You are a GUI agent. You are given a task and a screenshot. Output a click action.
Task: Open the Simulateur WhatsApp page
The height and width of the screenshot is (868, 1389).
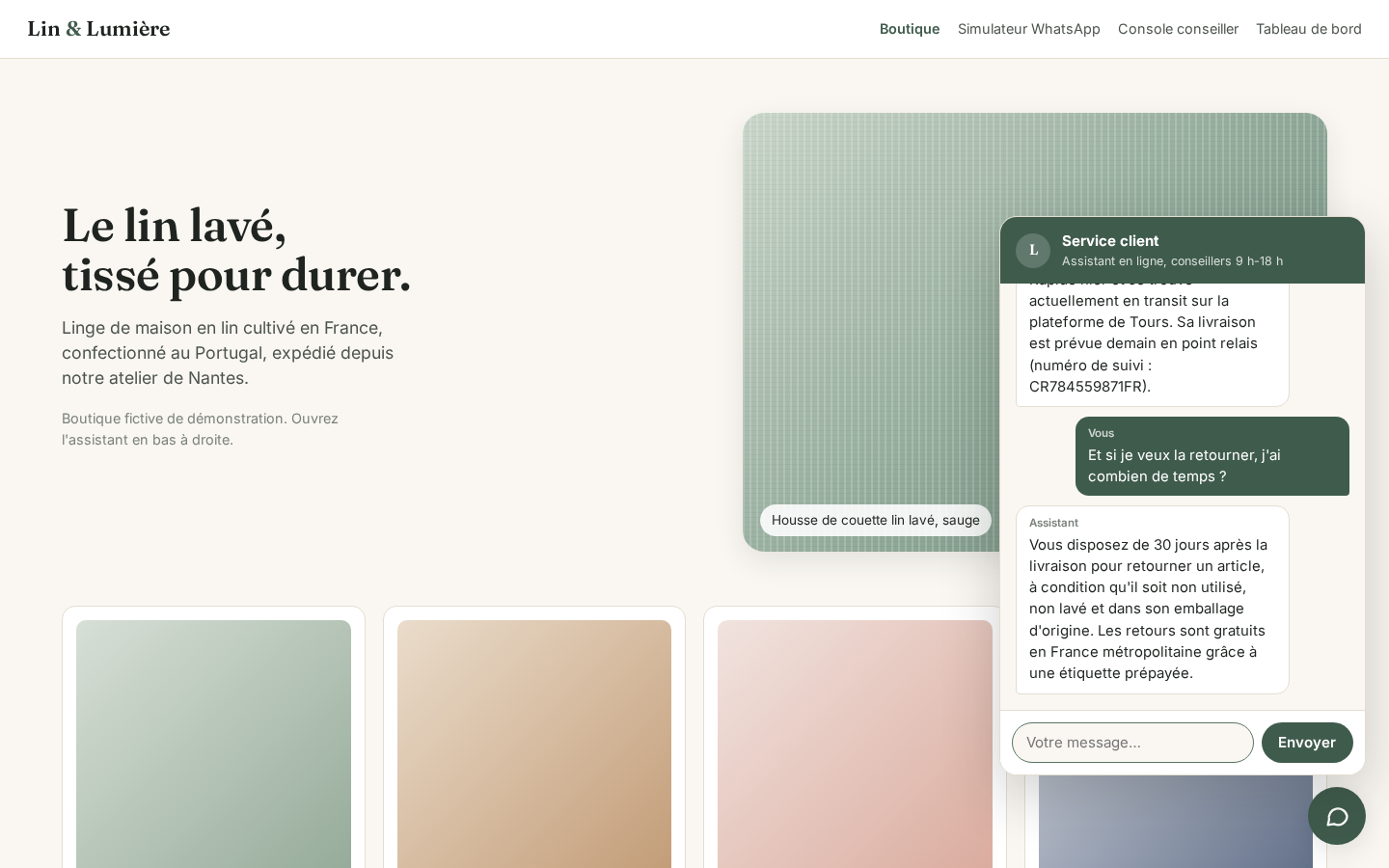pos(1029,29)
